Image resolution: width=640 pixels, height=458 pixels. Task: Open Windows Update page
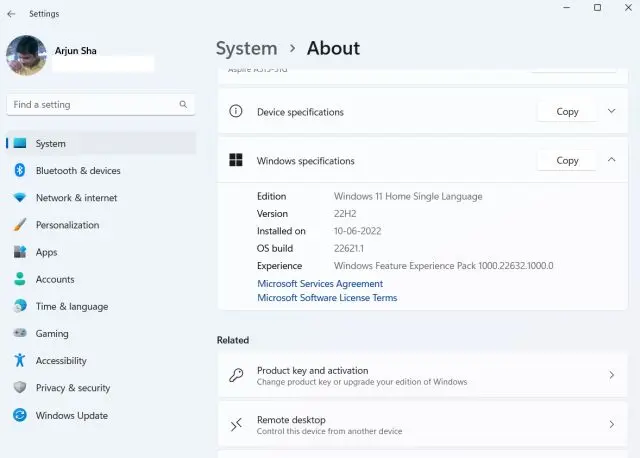[101, 416]
